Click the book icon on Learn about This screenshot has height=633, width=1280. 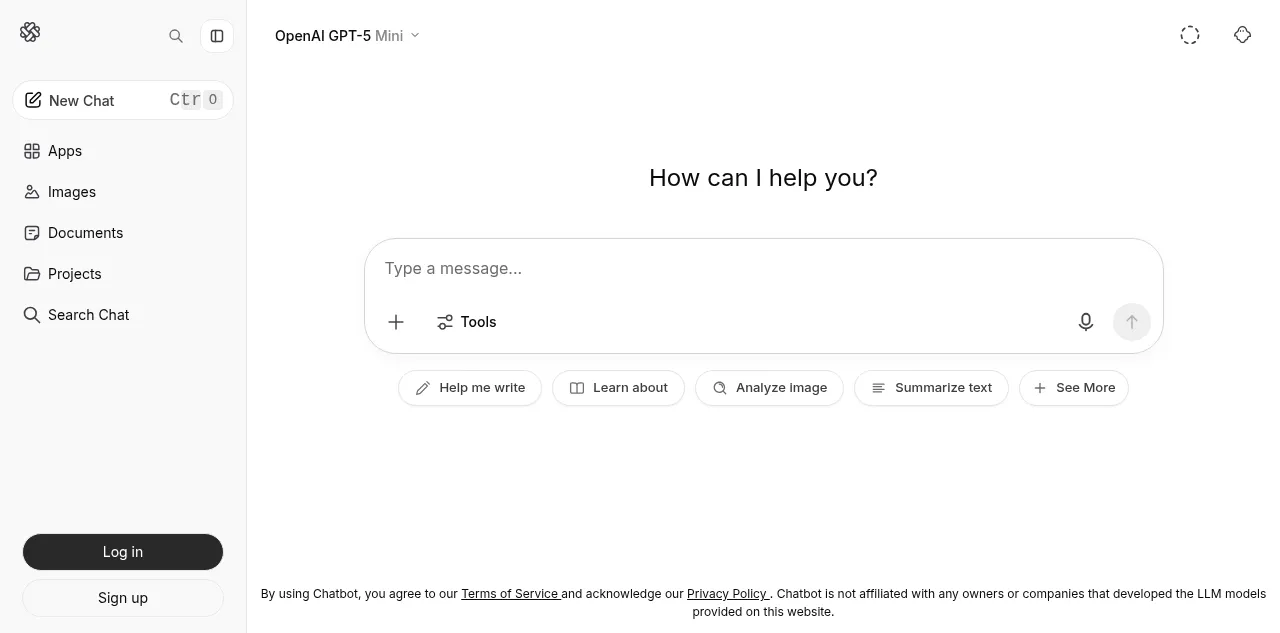click(577, 388)
